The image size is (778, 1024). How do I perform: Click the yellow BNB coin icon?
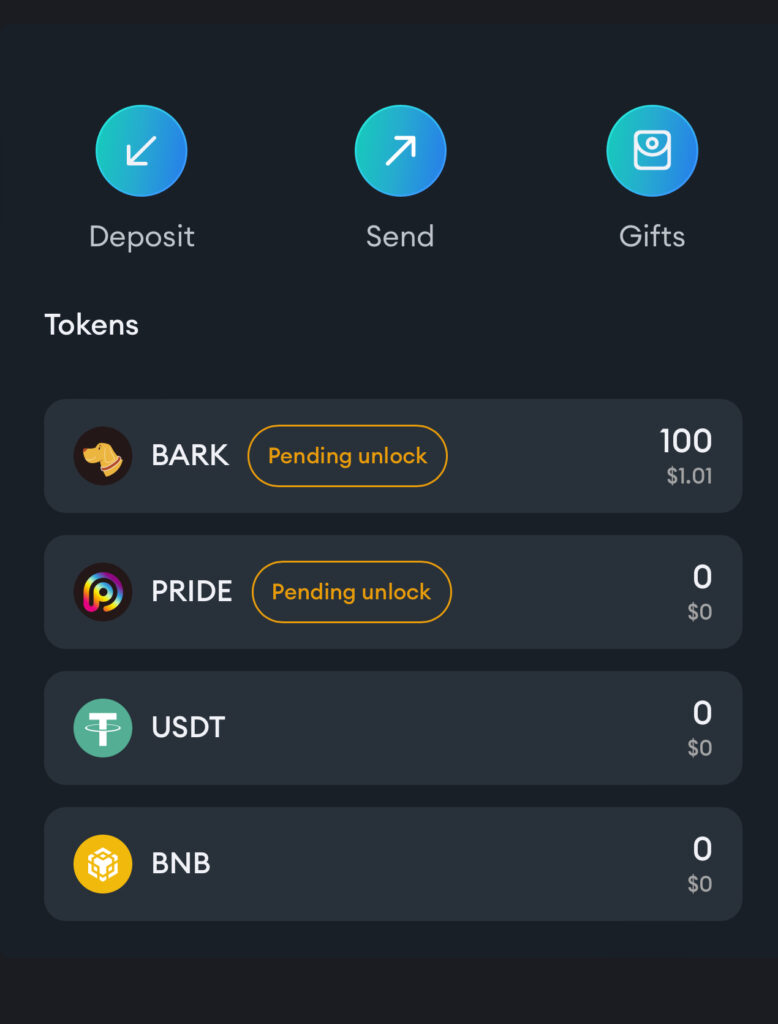point(103,864)
